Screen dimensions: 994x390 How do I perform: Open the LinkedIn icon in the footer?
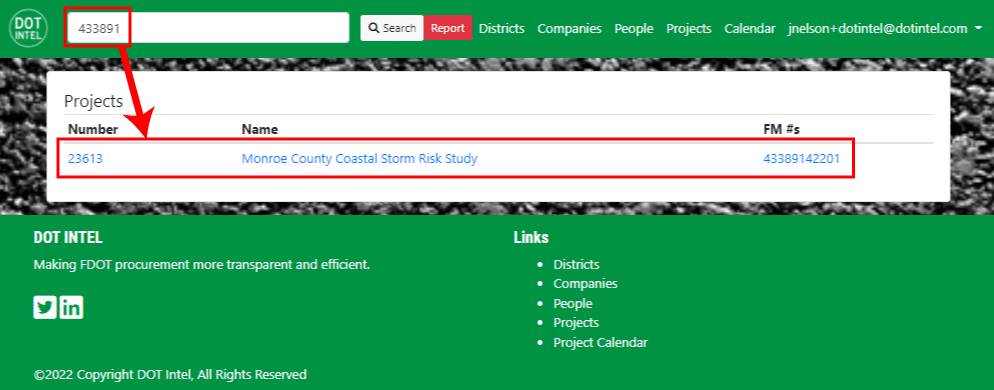pyautogui.click(x=72, y=308)
